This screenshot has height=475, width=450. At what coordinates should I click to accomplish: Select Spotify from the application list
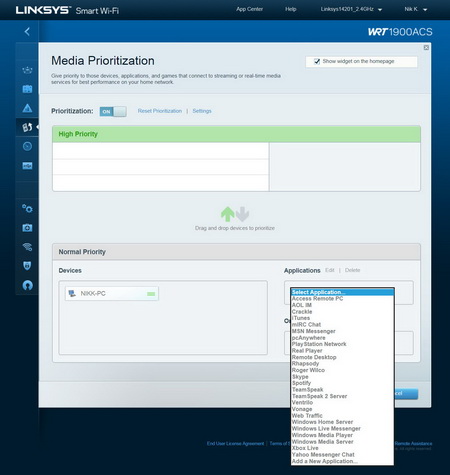click(x=301, y=383)
